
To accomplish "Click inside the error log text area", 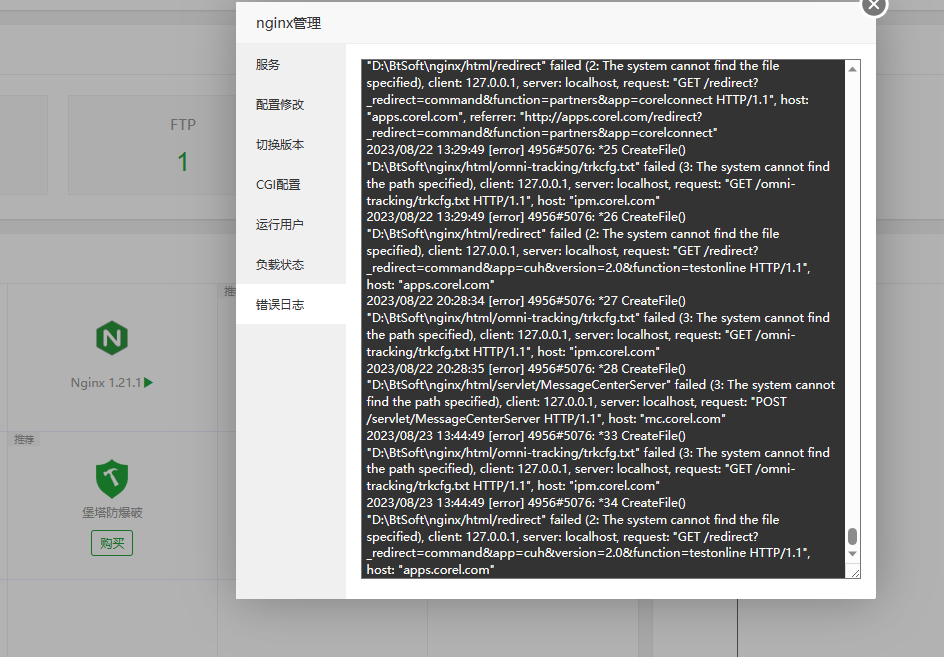I will coord(603,319).
